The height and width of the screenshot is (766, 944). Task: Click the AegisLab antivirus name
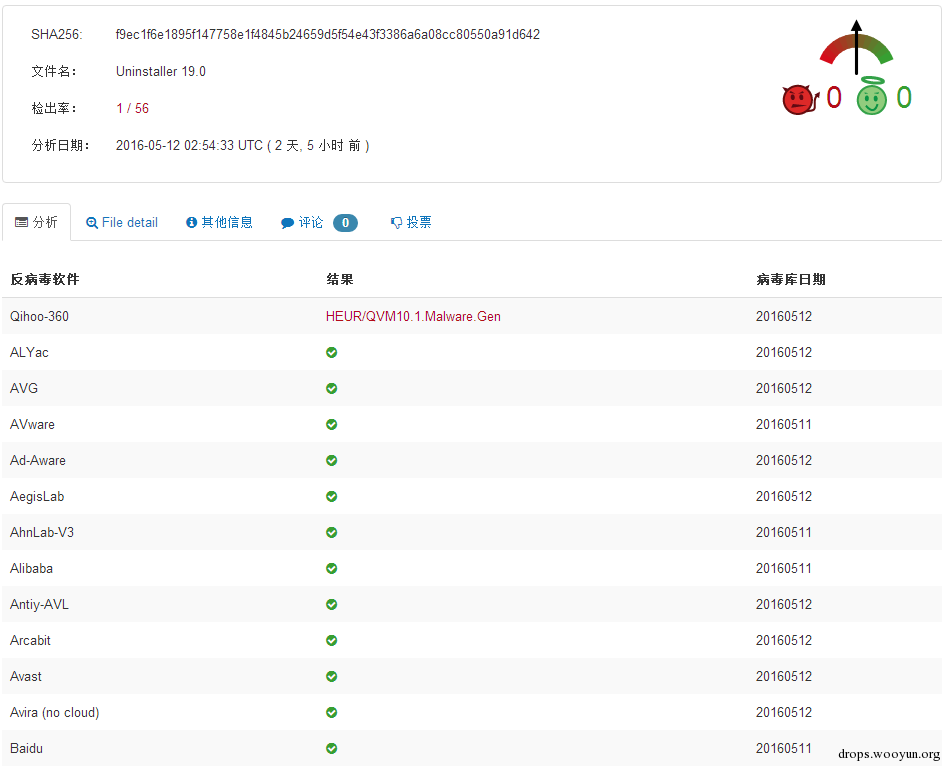tap(37, 496)
